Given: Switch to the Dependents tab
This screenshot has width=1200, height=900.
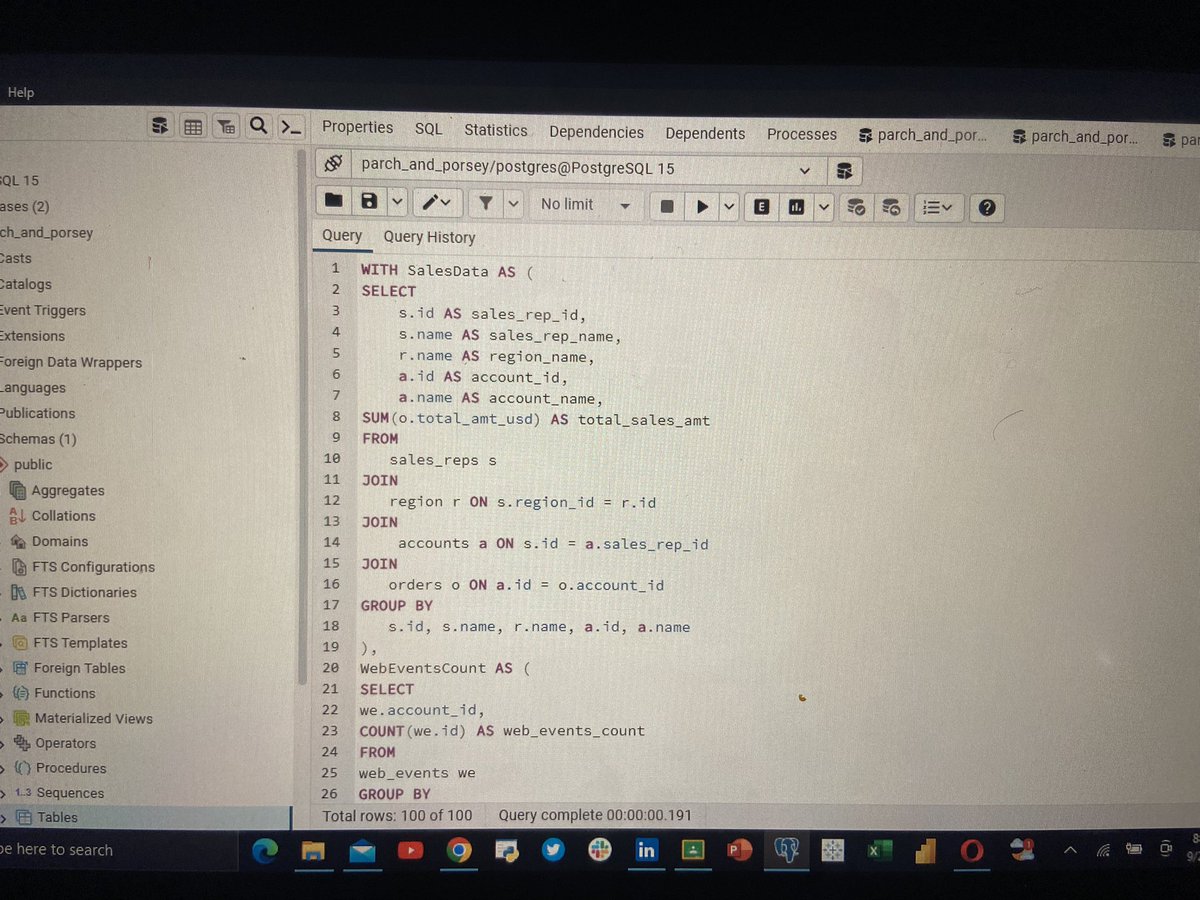Looking at the screenshot, I should pos(705,133).
